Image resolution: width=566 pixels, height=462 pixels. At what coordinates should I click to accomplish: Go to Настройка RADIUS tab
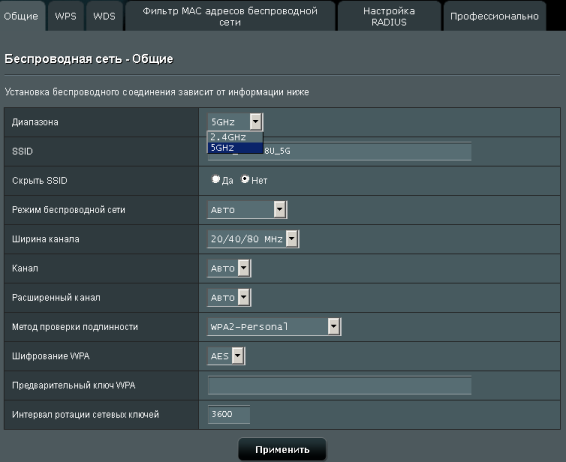point(389,16)
